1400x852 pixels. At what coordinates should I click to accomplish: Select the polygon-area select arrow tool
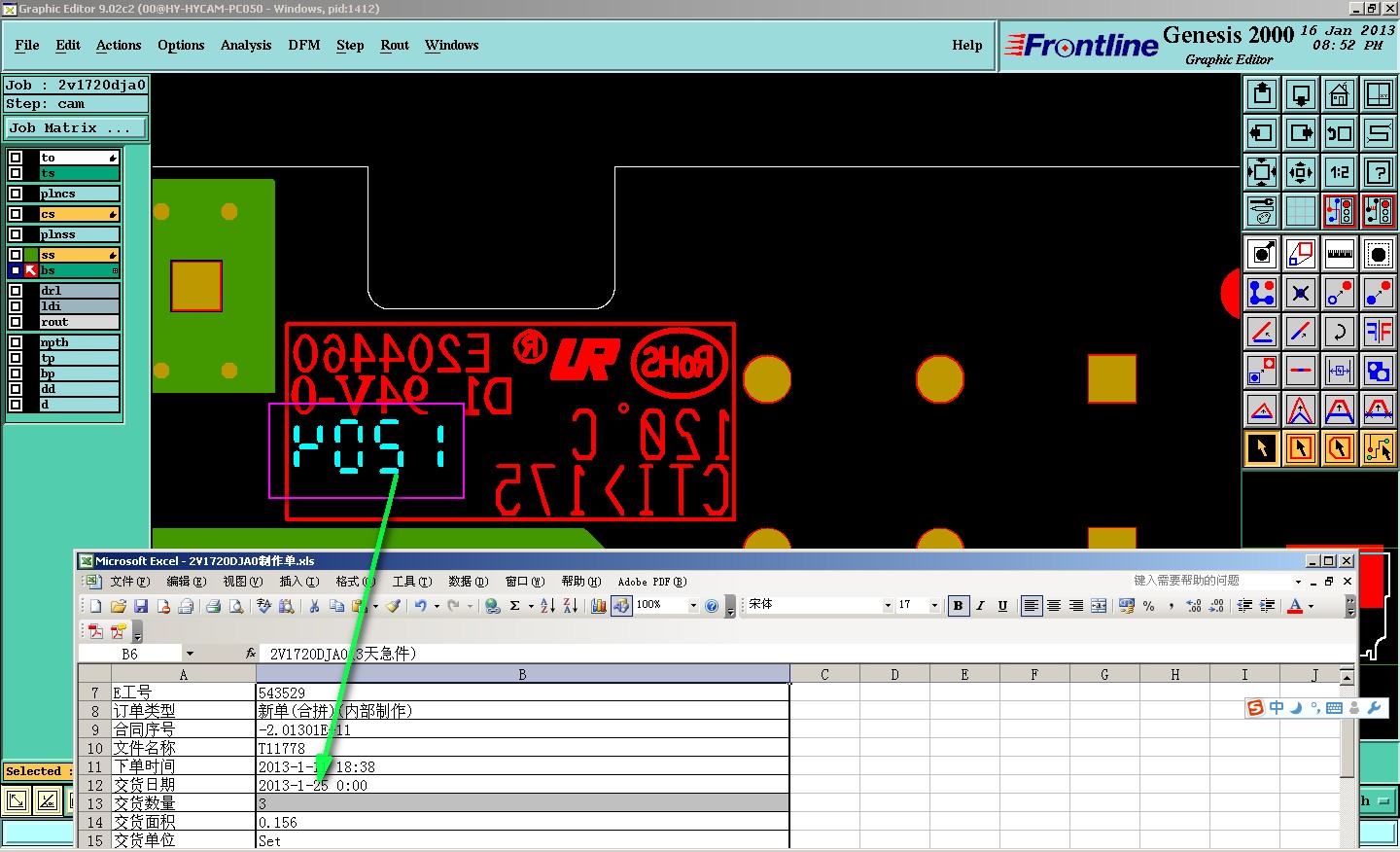coord(1340,449)
